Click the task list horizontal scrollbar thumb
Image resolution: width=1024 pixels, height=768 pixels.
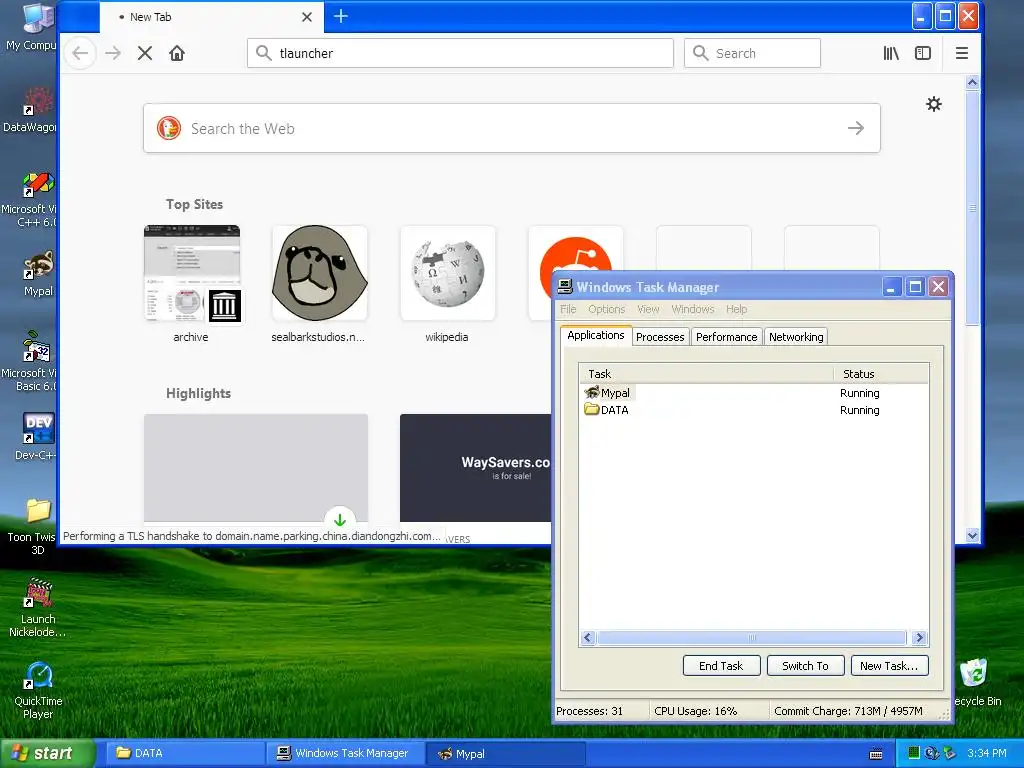point(752,637)
